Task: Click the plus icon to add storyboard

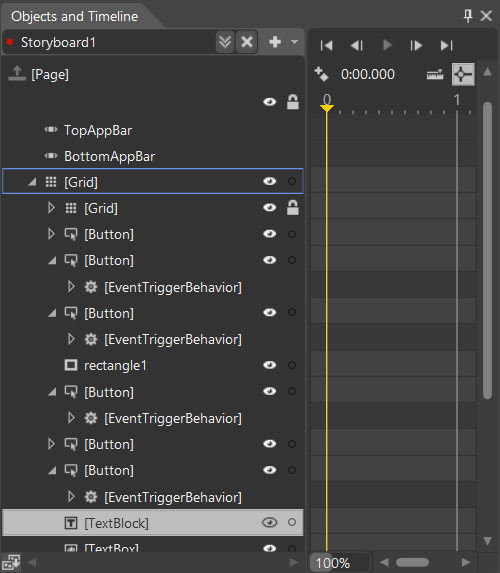Action: pyautogui.click(x=275, y=42)
